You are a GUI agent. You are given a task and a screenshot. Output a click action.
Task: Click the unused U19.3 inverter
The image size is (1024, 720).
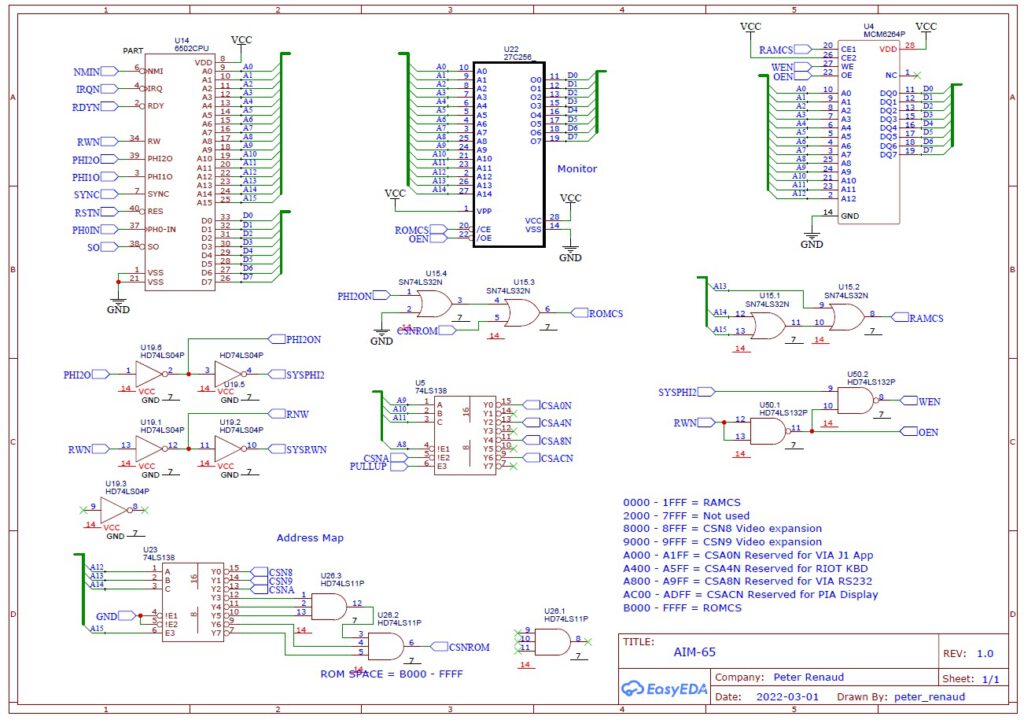pos(114,510)
